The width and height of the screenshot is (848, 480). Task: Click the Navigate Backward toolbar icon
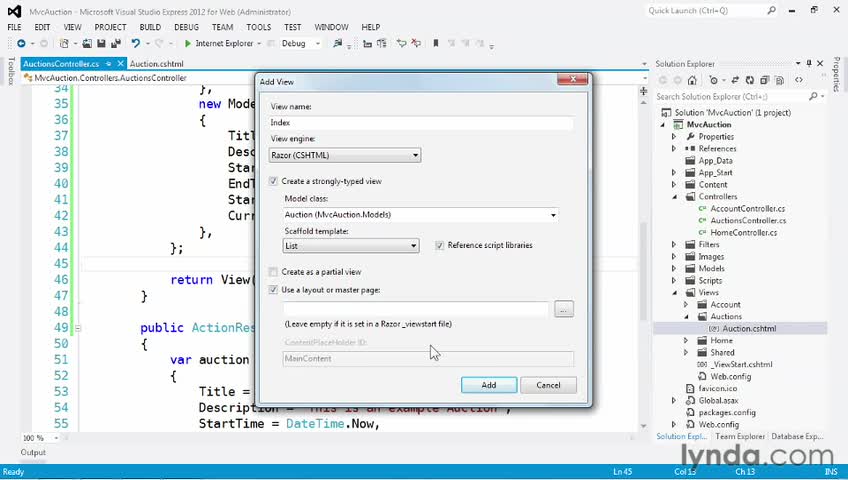pos(21,43)
